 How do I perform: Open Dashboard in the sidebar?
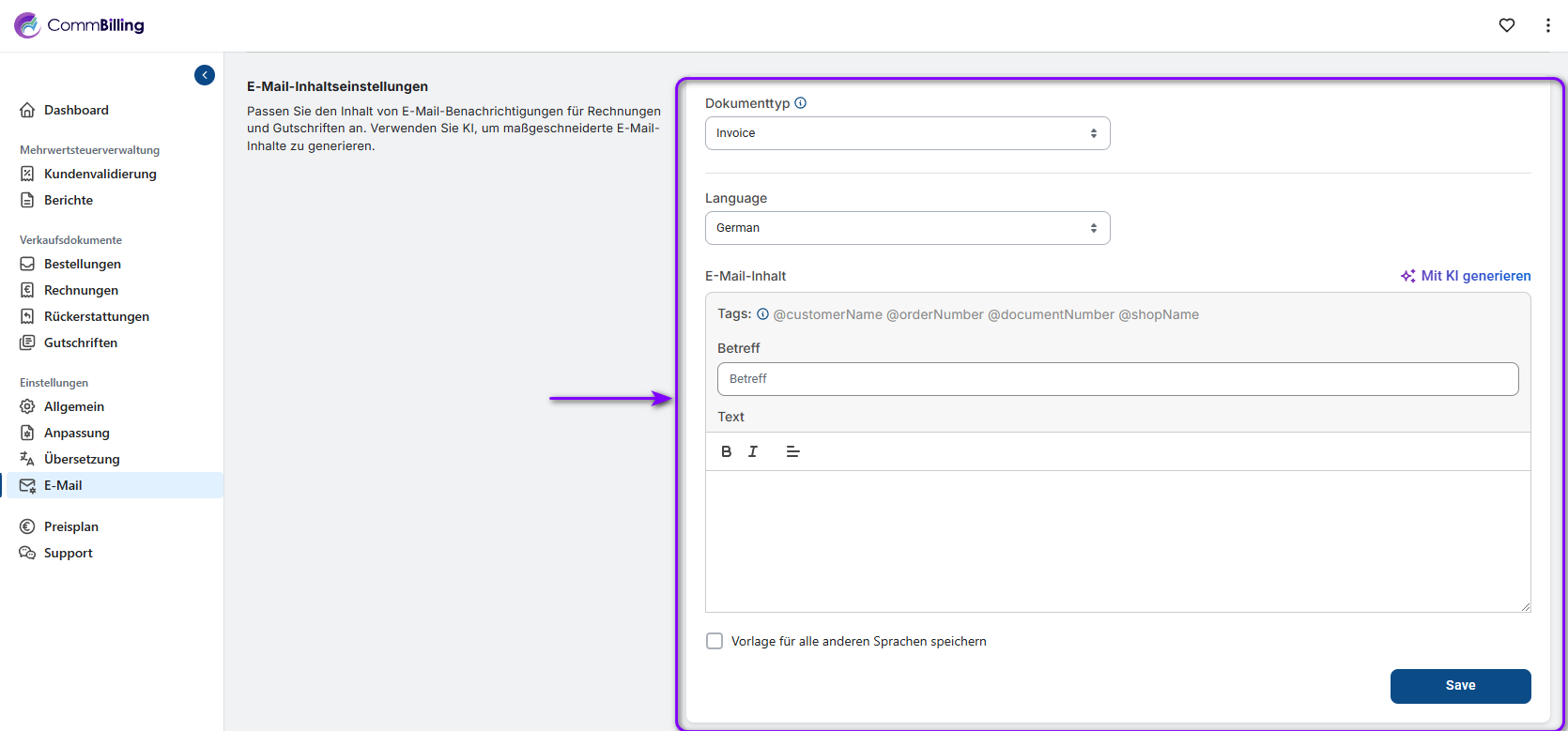click(x=76, y=110)
